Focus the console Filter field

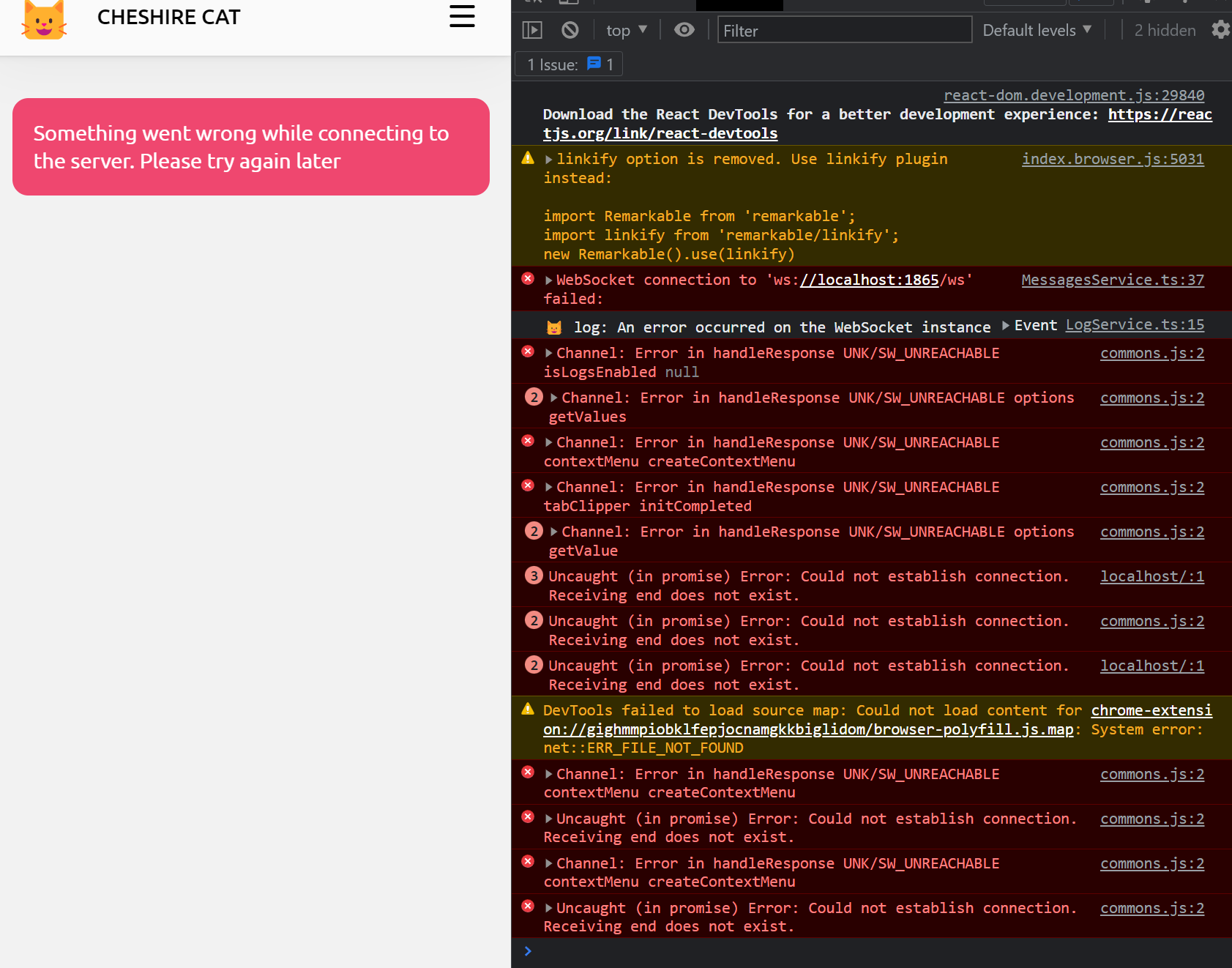pos(843,30)
